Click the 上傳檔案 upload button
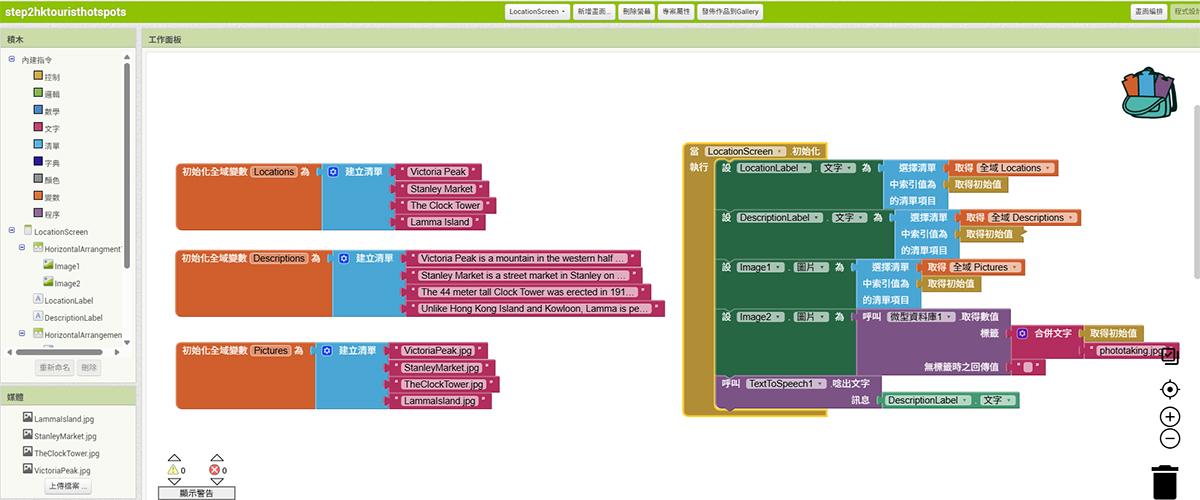Image resolution: width=1200 pixels, height=500 pixels. (x=68, y=487)
